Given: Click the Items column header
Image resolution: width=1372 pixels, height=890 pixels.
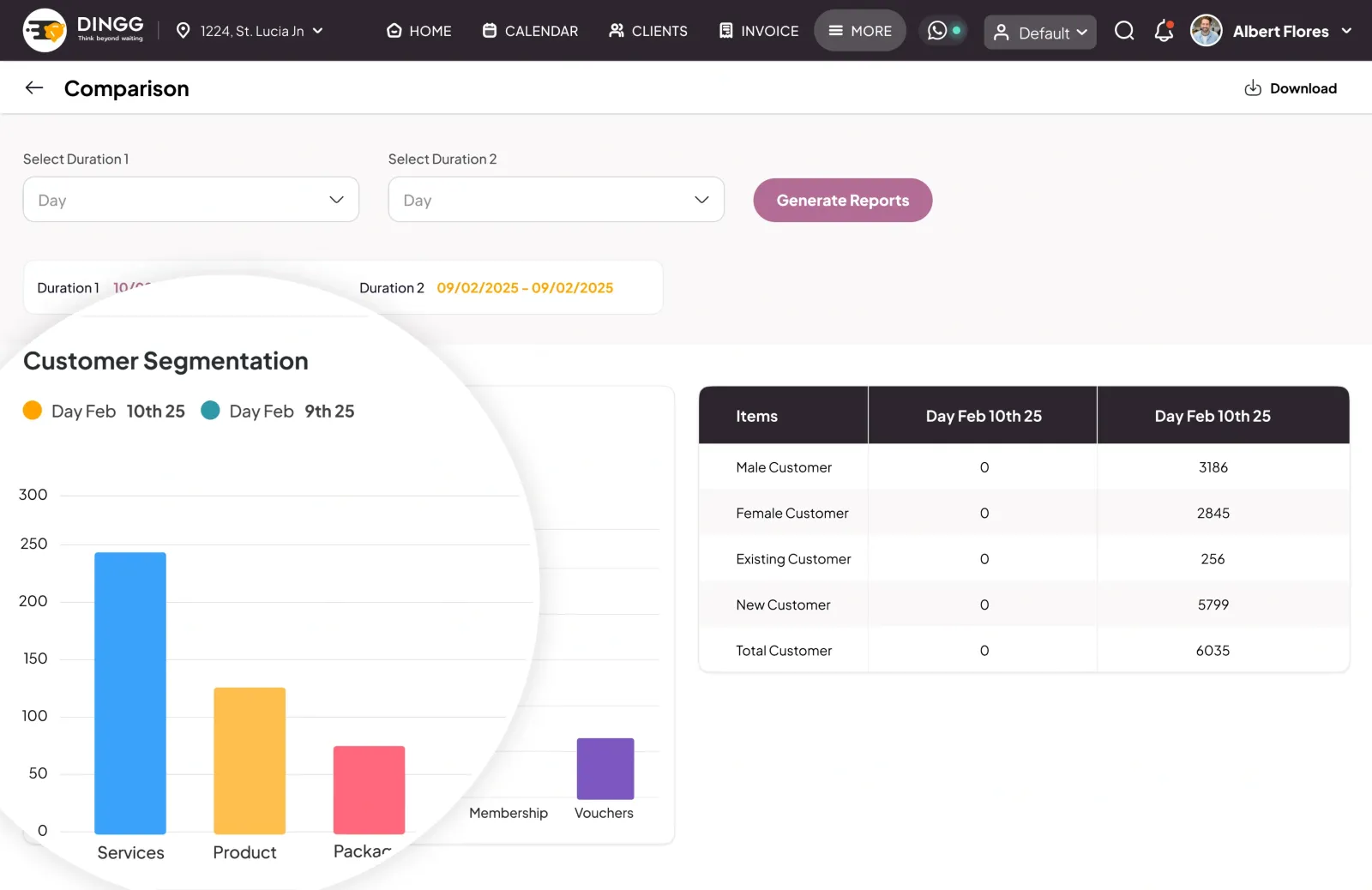Looking at the screenshot, I should tap(756, 416).
